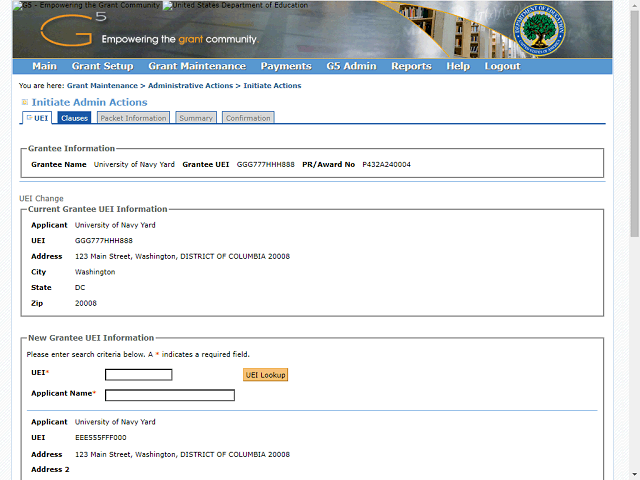This screenshot has width=640, height=480.
Task: Click the UEI Change label
Action: point(41,198)
